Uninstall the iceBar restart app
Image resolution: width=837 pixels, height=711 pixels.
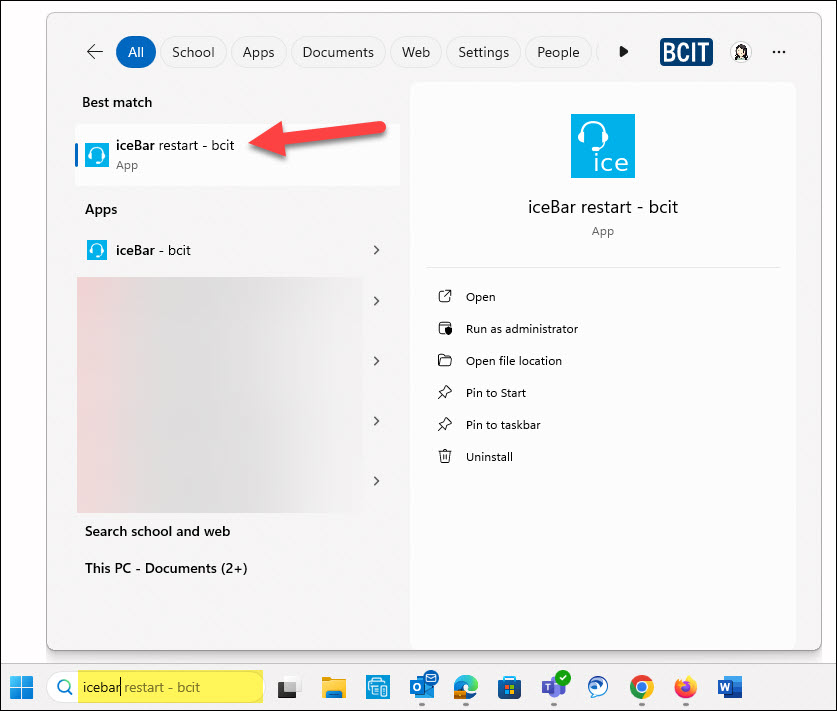(x=488, y=456)
